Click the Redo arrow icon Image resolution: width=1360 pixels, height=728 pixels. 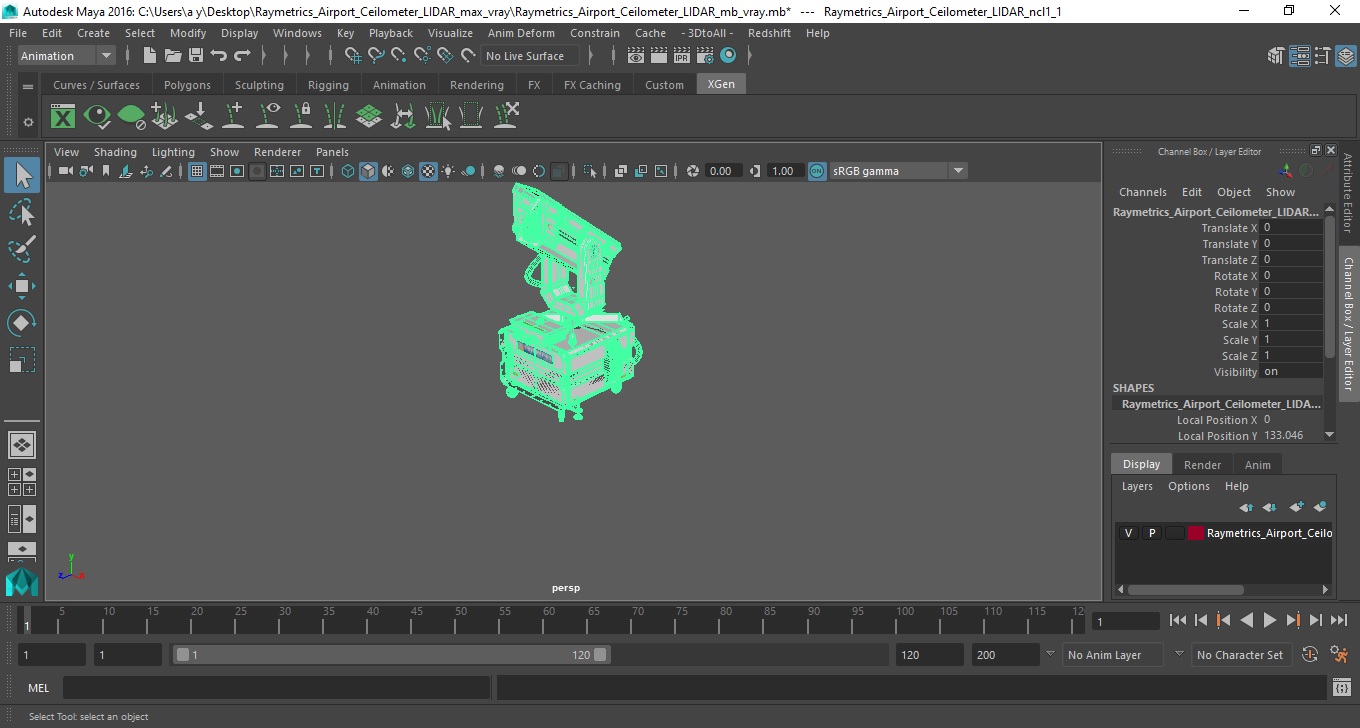[x=242, y=56]
